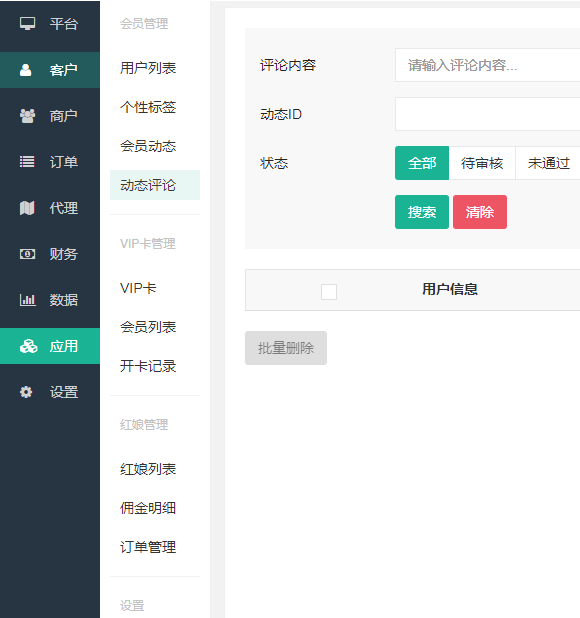The height and width of the screenshot is (618, 580).
Task: Focus the 评论内容 input field
Action: coord(487,65)
